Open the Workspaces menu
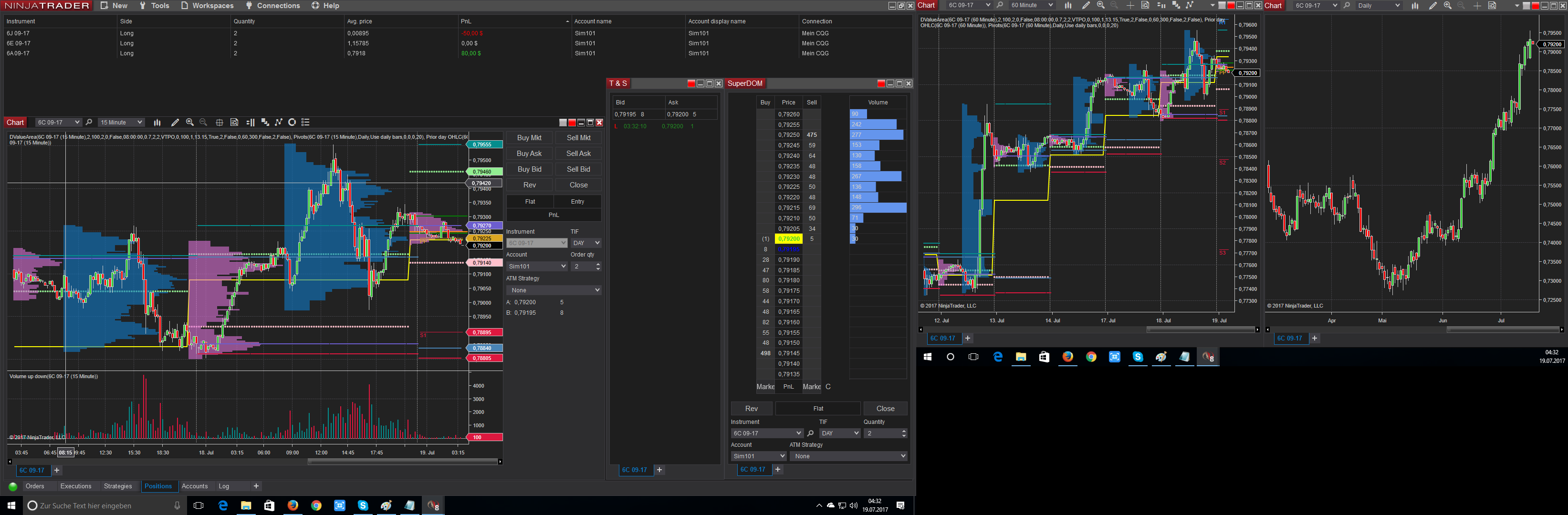This screenshot has height=515, width=1568. point(207,5)
